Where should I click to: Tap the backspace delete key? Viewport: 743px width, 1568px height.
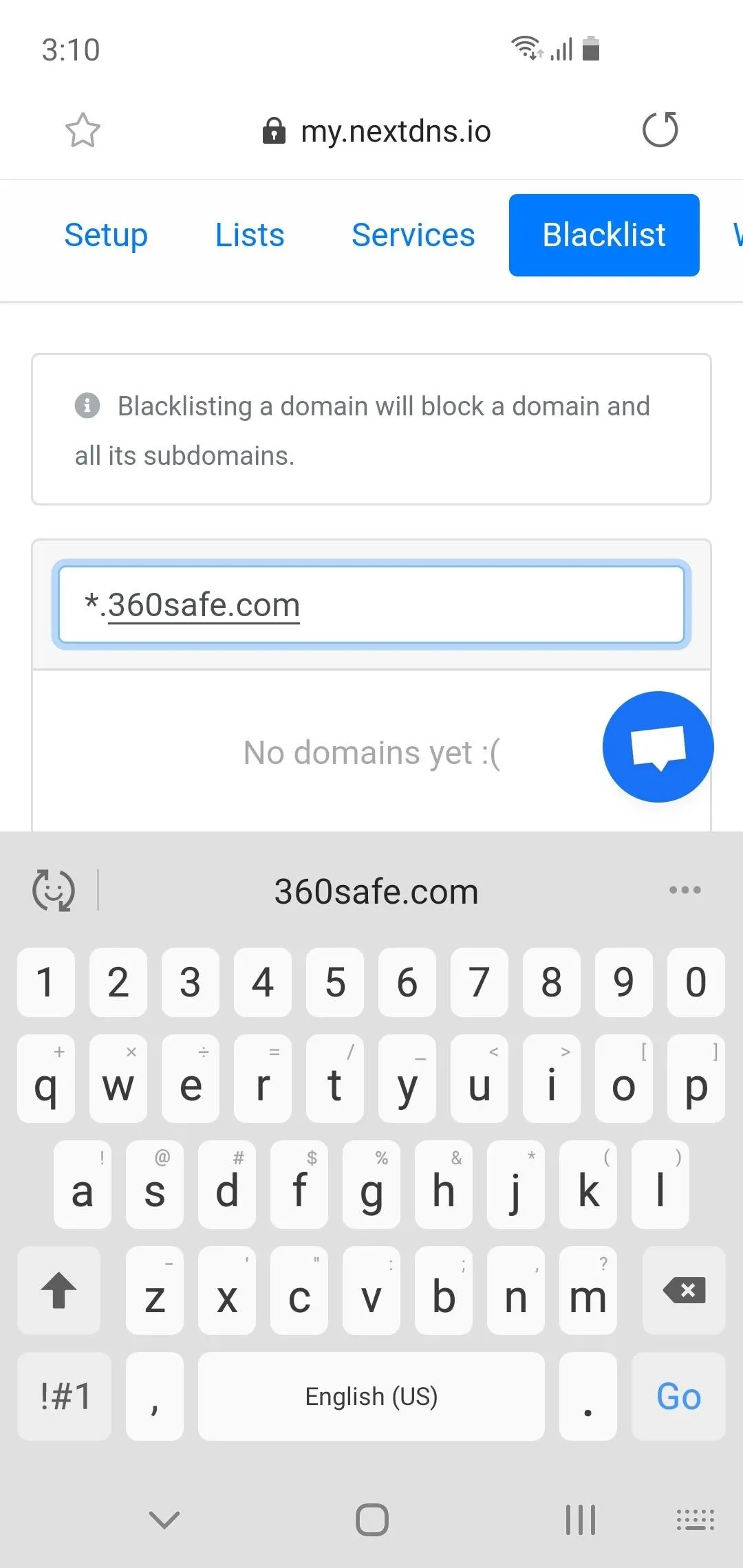click(x=684, y=1290)
